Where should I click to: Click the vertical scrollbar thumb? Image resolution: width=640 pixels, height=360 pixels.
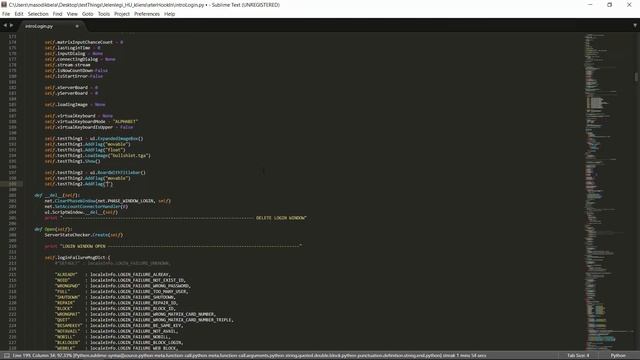click(x=636, y=77)
